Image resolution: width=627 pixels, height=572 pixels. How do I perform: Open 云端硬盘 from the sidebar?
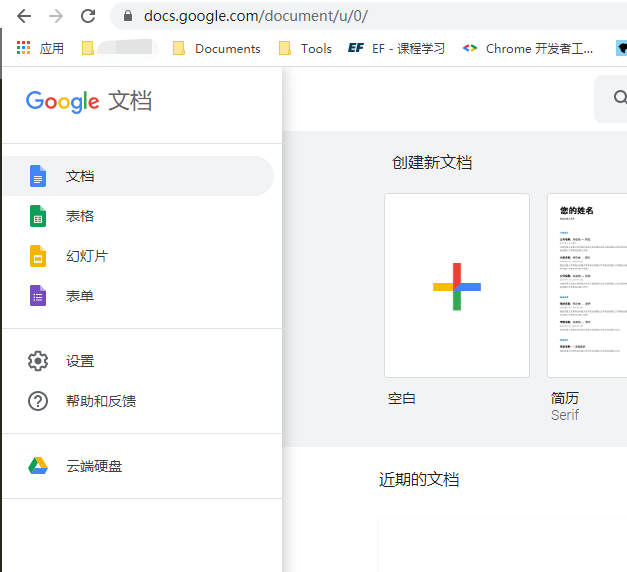[138, 466]
